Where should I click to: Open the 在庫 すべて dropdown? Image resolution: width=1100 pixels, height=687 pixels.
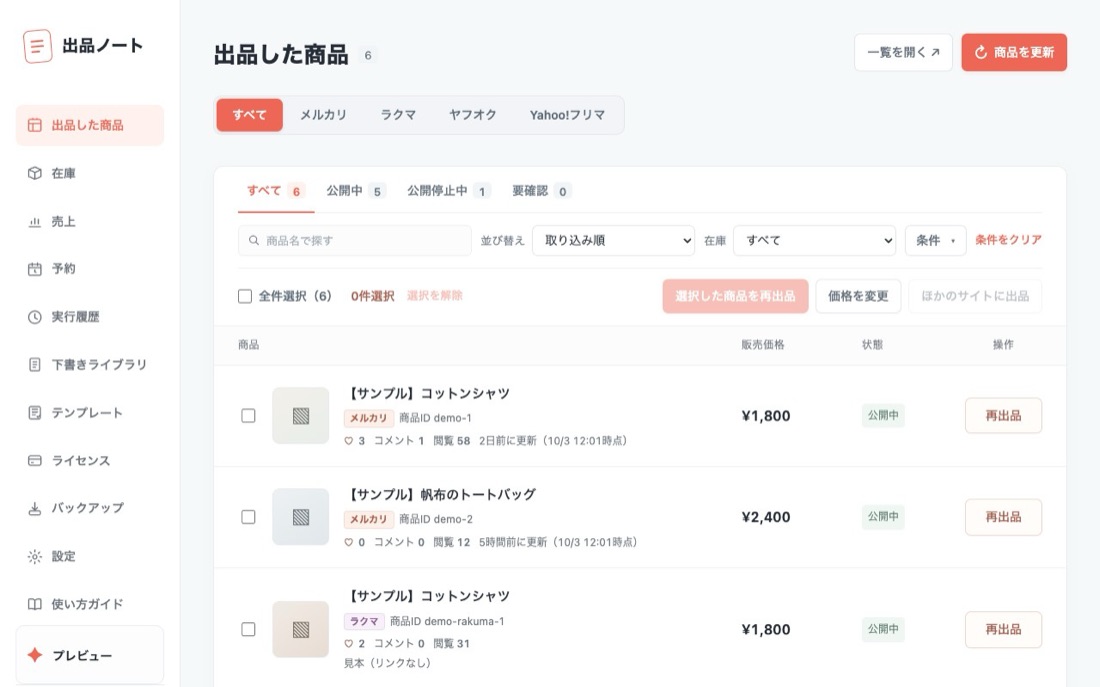point(814,241)
